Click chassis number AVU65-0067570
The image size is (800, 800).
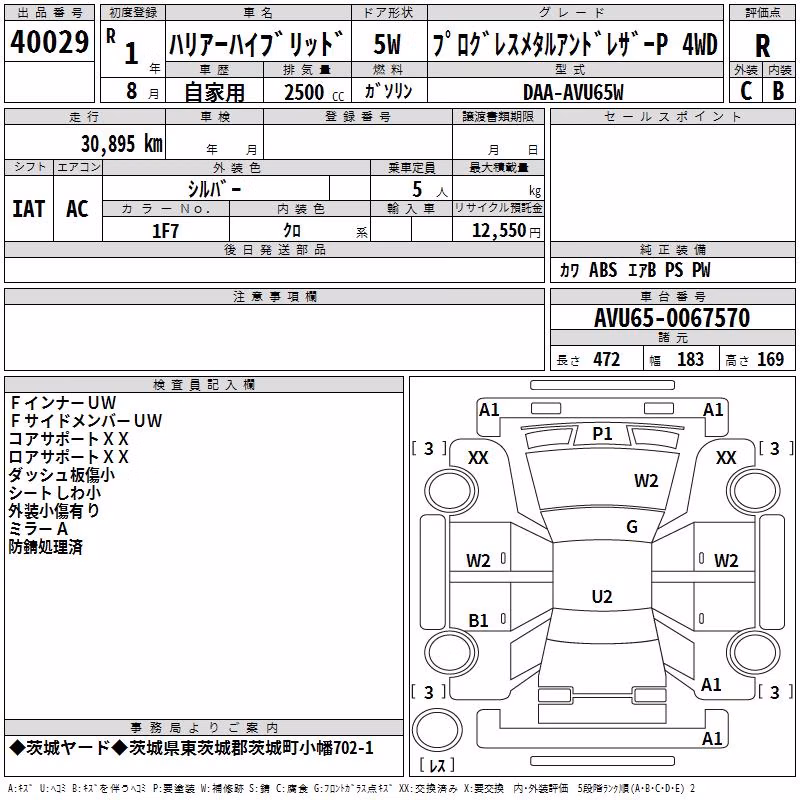pos(672,318)
